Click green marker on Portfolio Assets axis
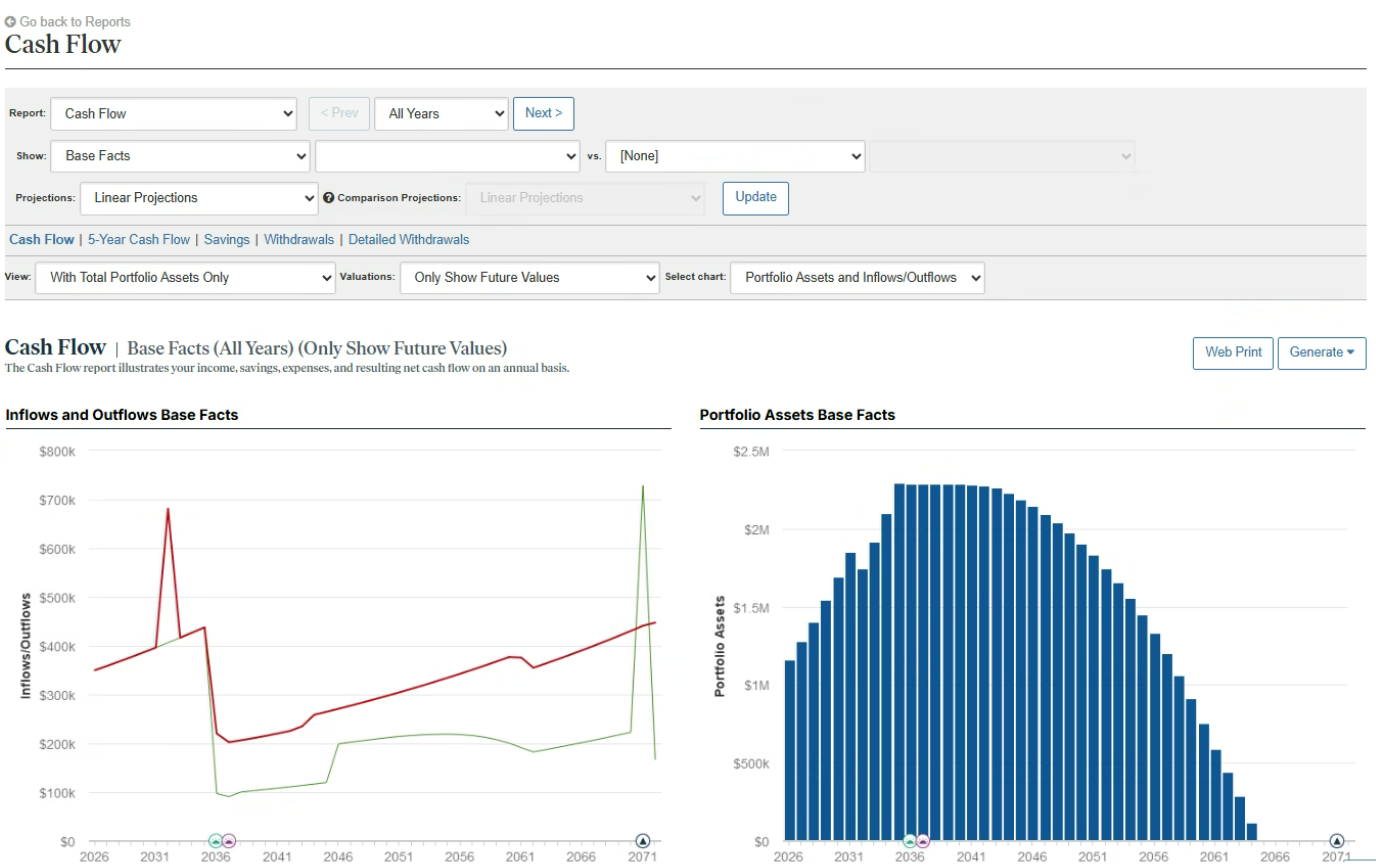The image size is (1376, 868). (x=910, y=841)
